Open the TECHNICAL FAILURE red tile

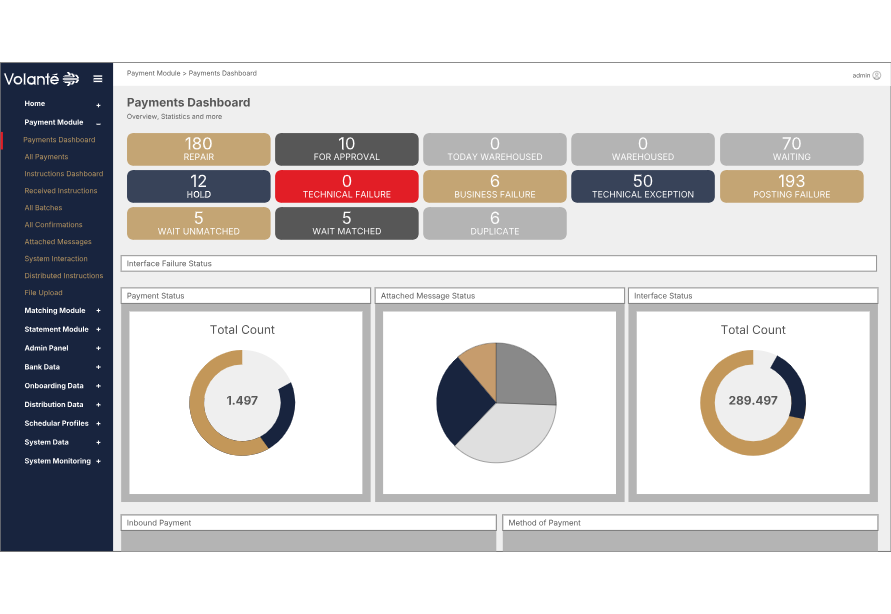(346, 187)
